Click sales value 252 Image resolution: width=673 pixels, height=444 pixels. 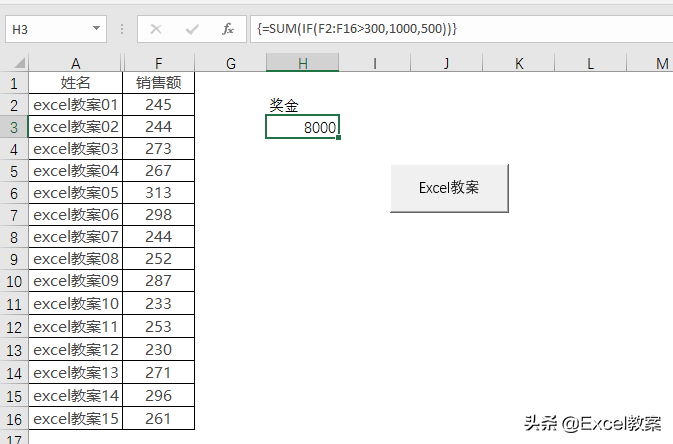point(159,258)
